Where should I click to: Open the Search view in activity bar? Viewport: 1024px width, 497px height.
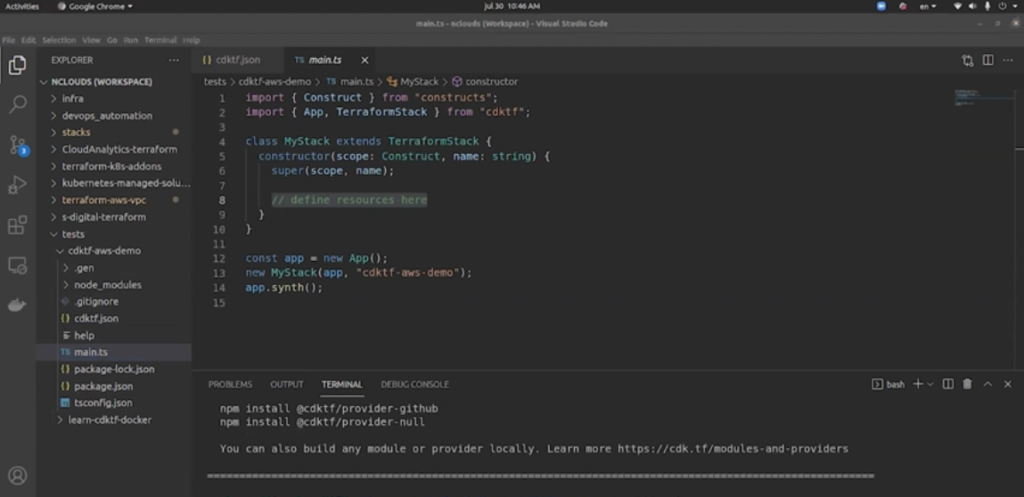coord(18,104)
